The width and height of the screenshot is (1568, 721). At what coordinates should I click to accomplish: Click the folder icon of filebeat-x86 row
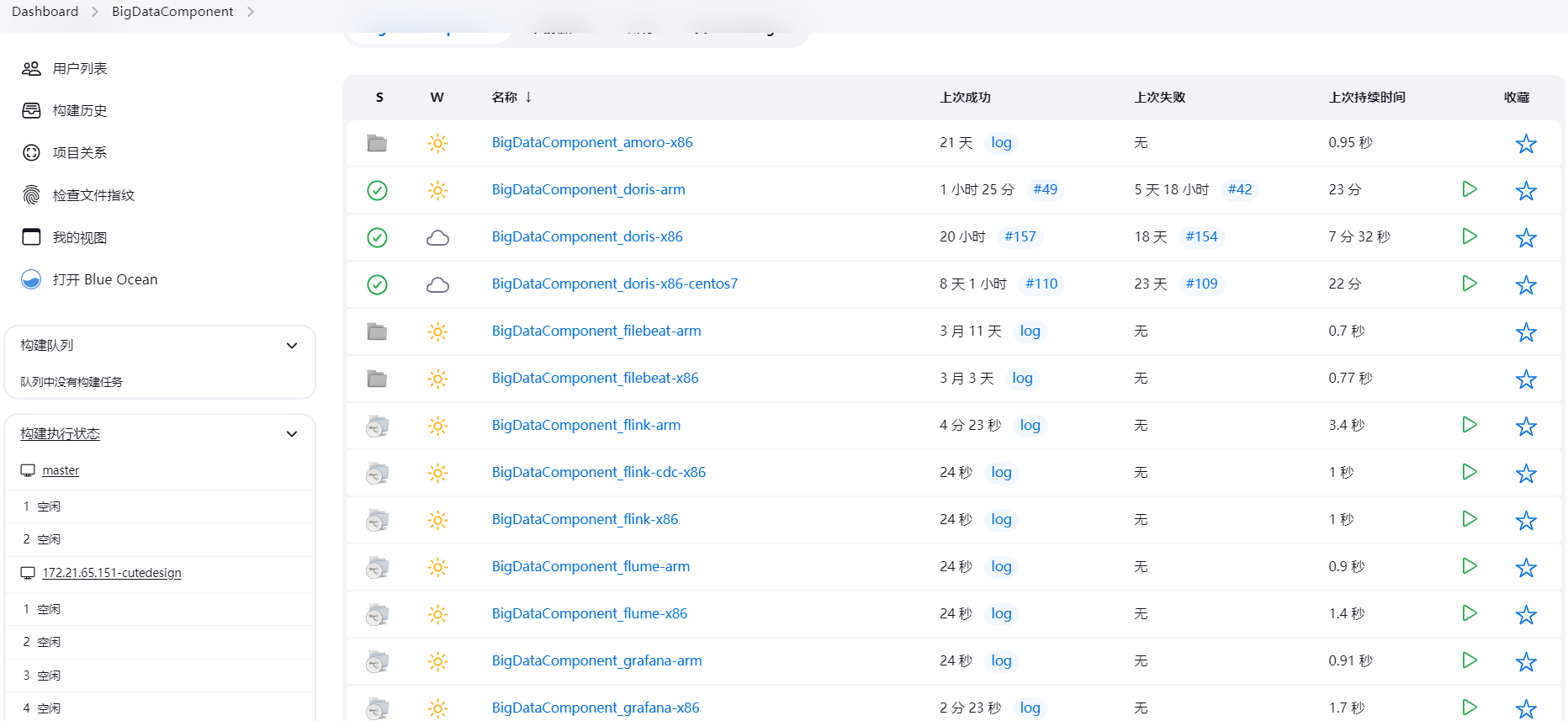(377, 379)
